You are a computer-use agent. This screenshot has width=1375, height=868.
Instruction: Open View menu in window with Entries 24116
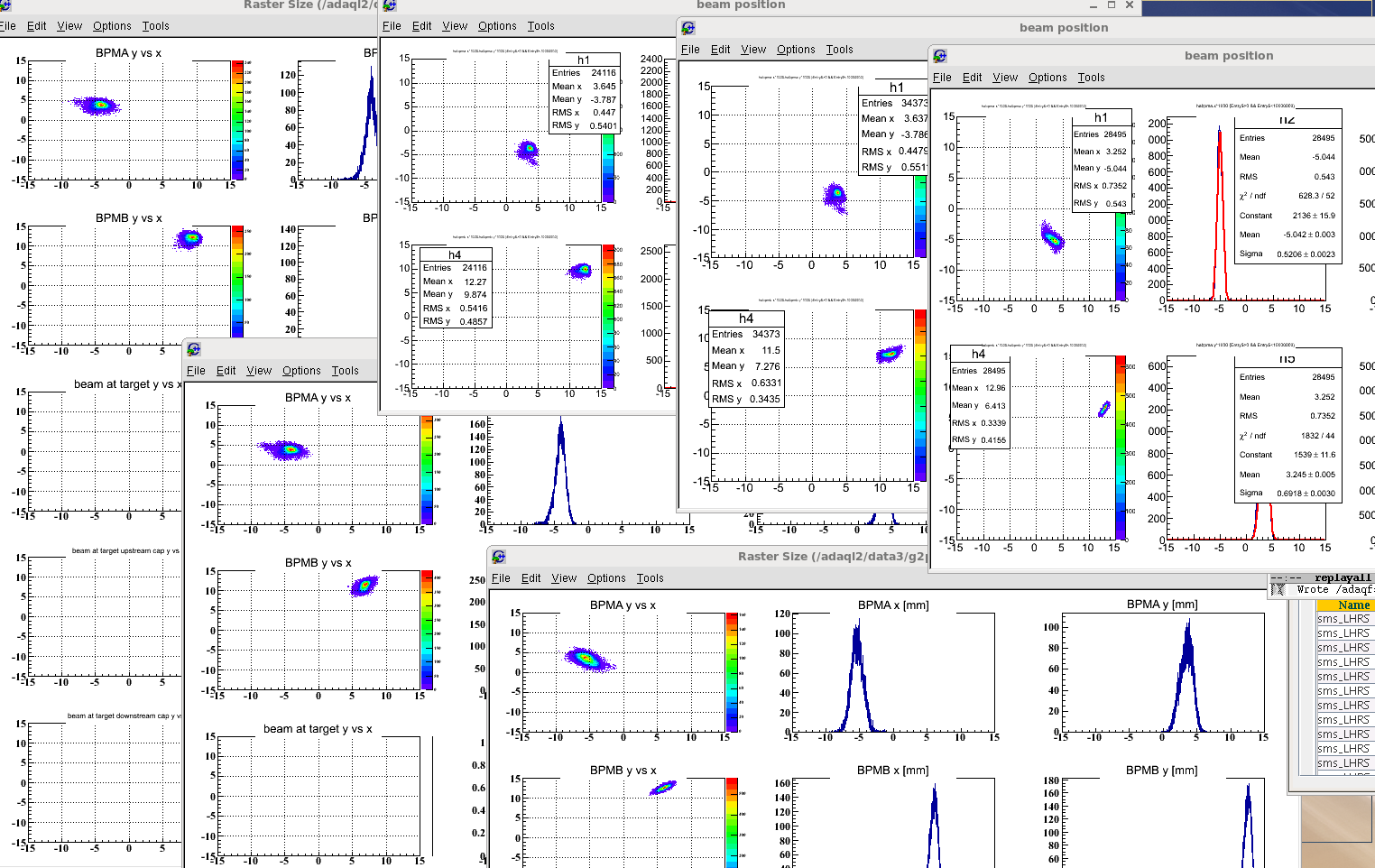tap(455, 26)
